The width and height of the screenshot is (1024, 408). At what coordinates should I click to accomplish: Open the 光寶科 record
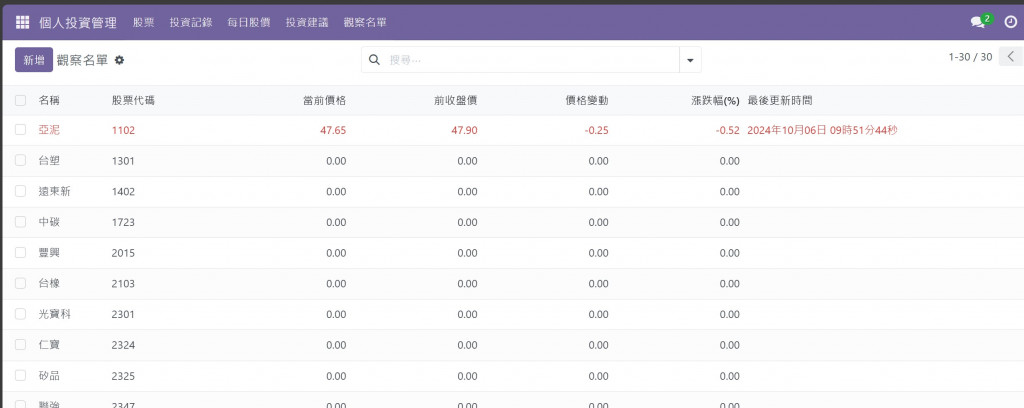[x=55, y=314]
